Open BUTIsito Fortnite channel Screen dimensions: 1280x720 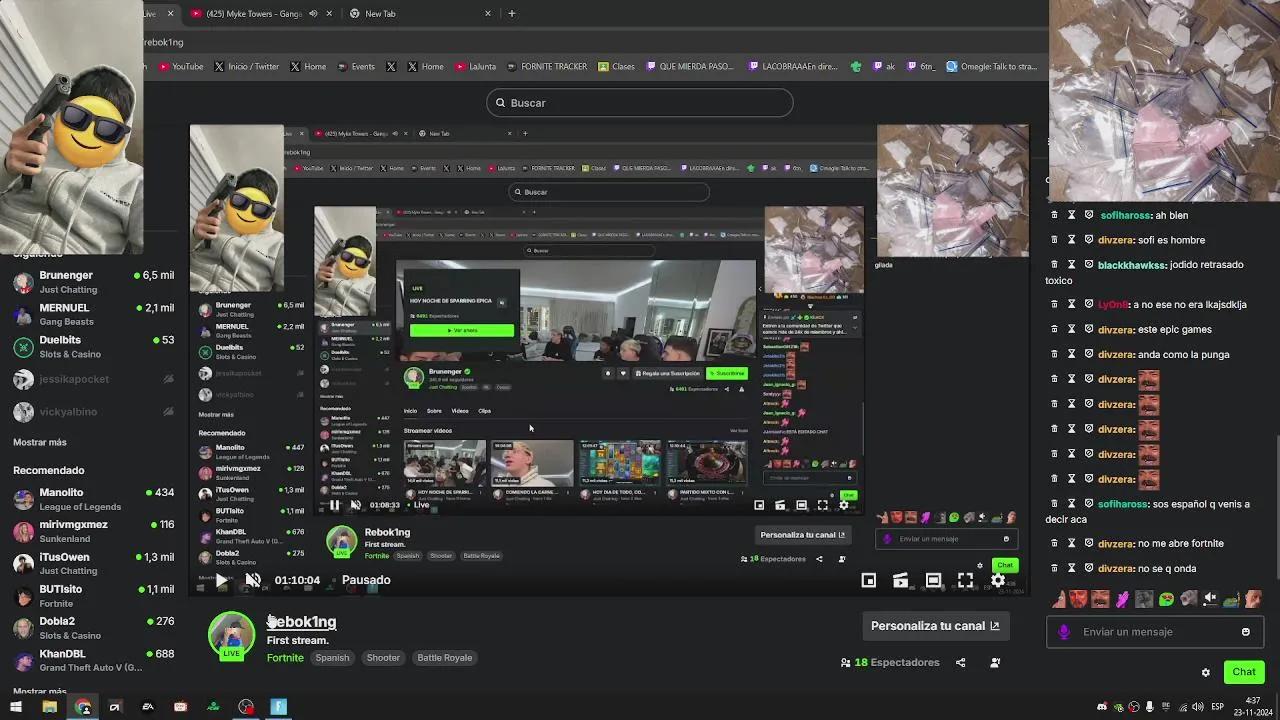pos(94,596)
